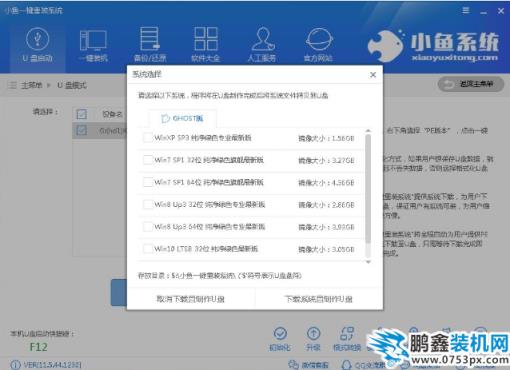
Task: Toggle the 设备名 header select-all checkbox
Action: [x=81, y=114]
